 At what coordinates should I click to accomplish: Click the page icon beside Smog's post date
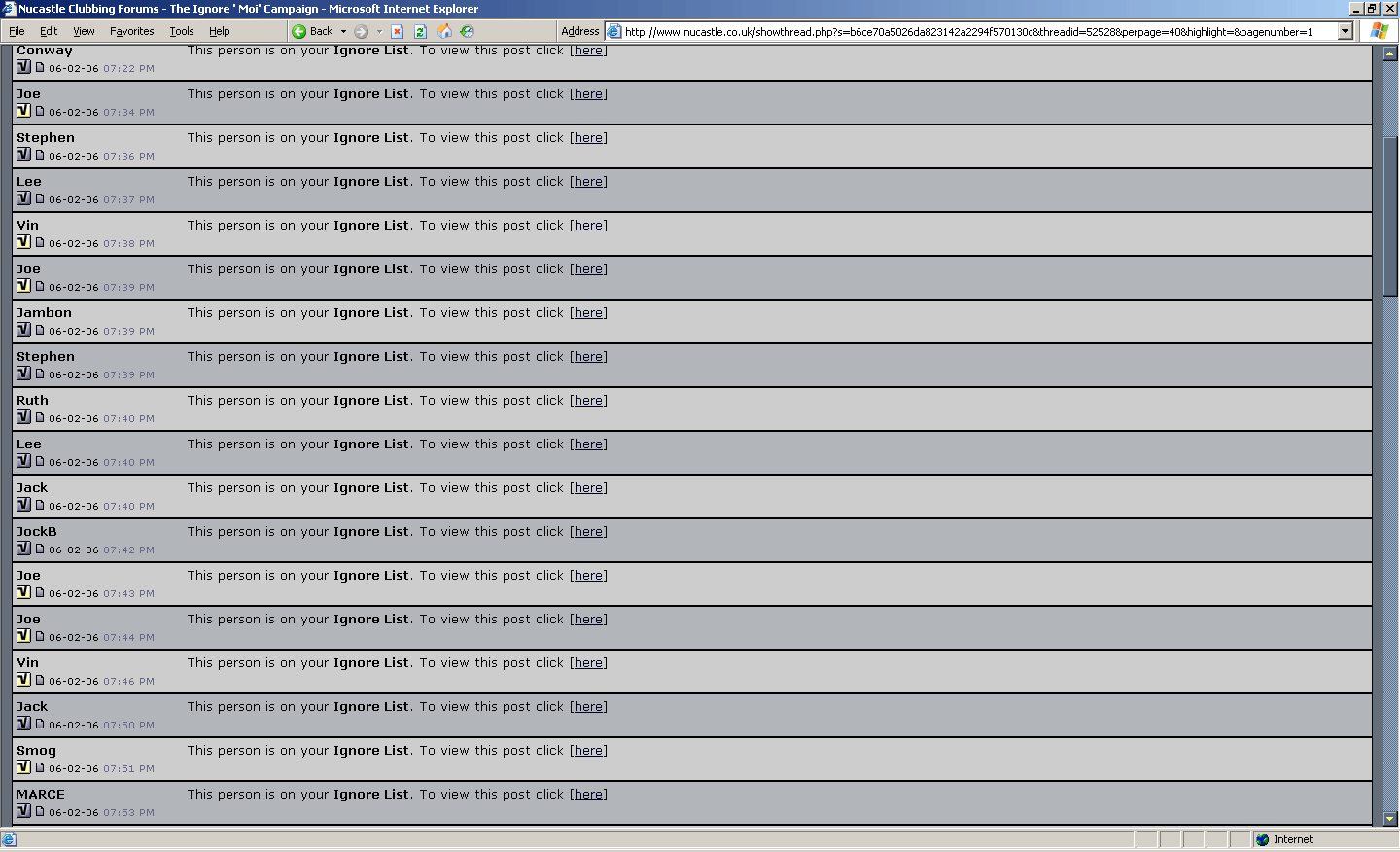40,767
